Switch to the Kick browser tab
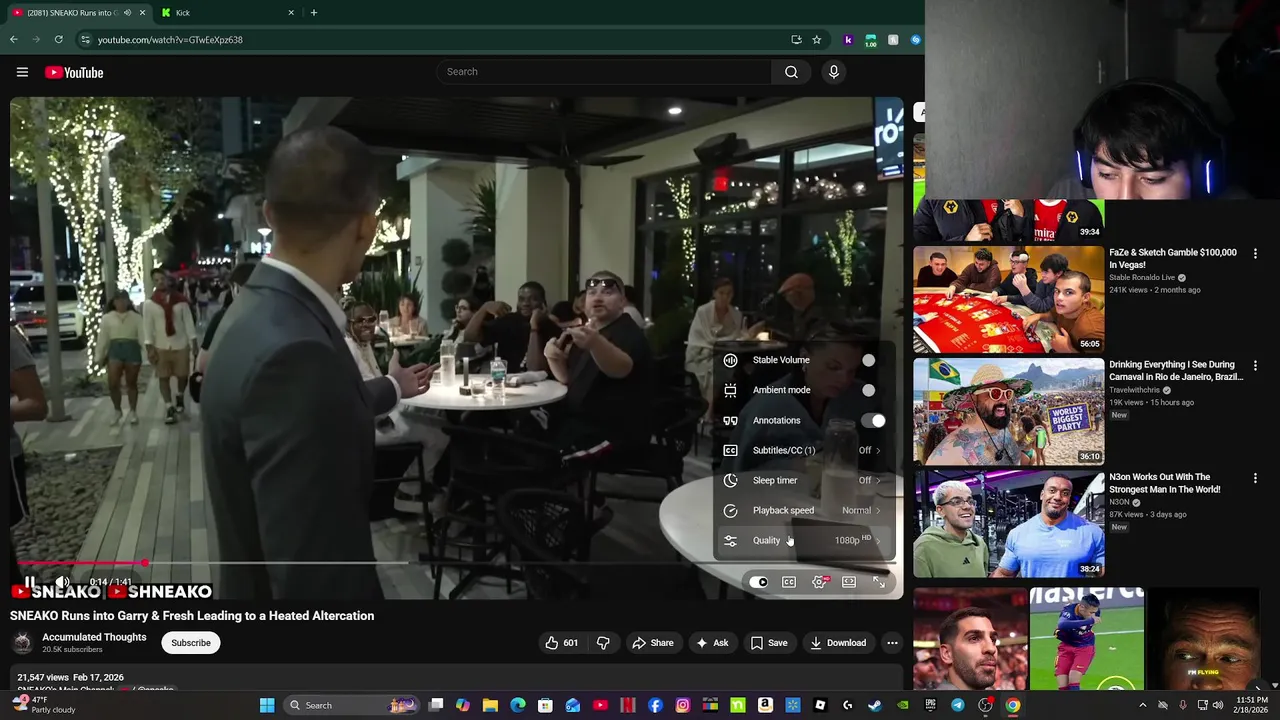 227,13
